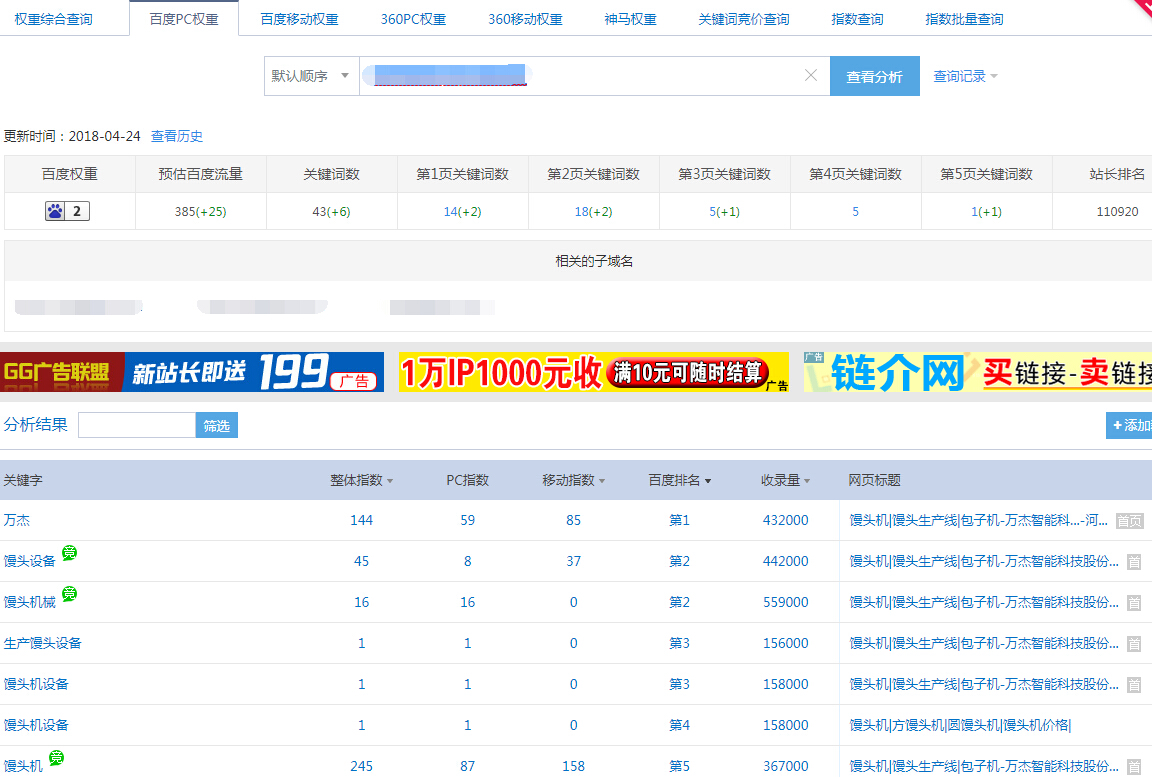Click the 筛选 filter button
The height and width of the screenshot is (777, 1152).
(217, 425)
